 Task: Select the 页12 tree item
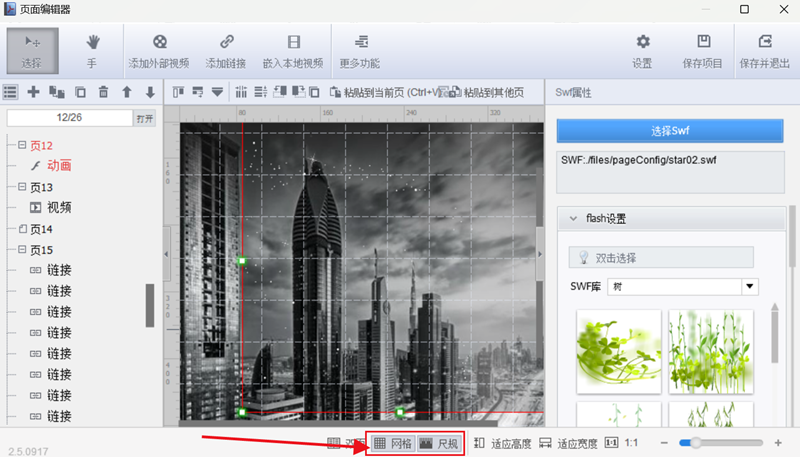click(41, 145)
